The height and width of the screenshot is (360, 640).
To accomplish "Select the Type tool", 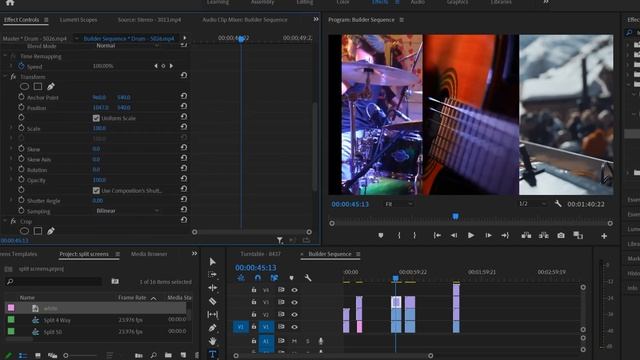I will click(212, 354).
